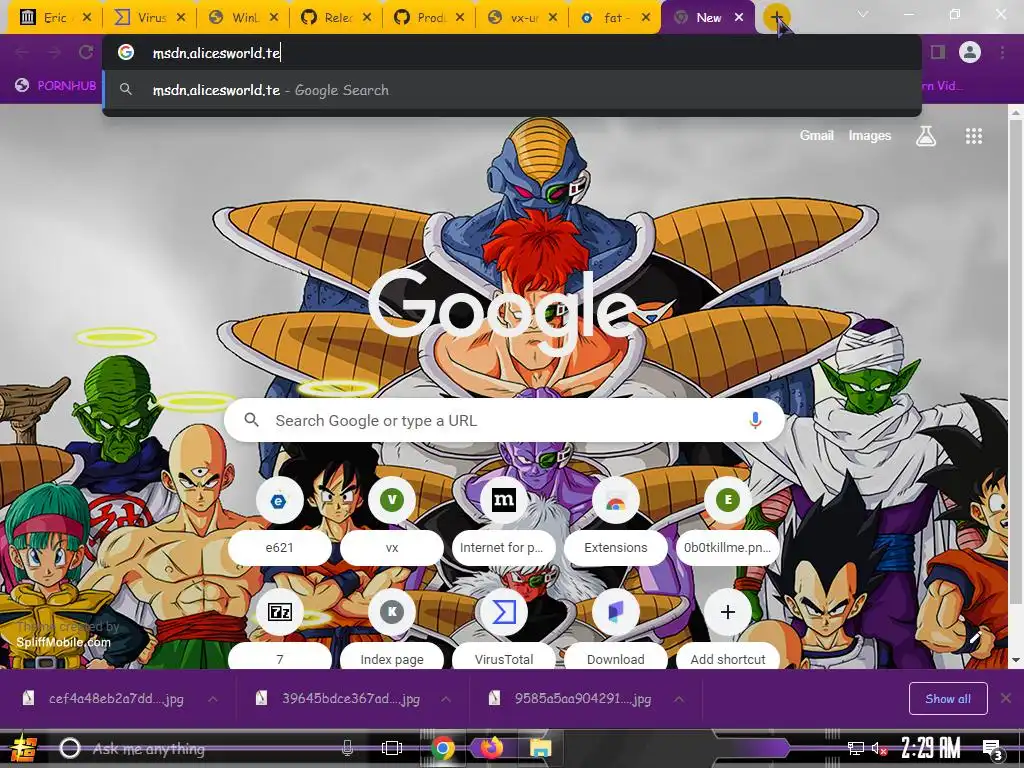Open downloaded file cef4a48eb2a7dd...jpg

tap(104, 699)
